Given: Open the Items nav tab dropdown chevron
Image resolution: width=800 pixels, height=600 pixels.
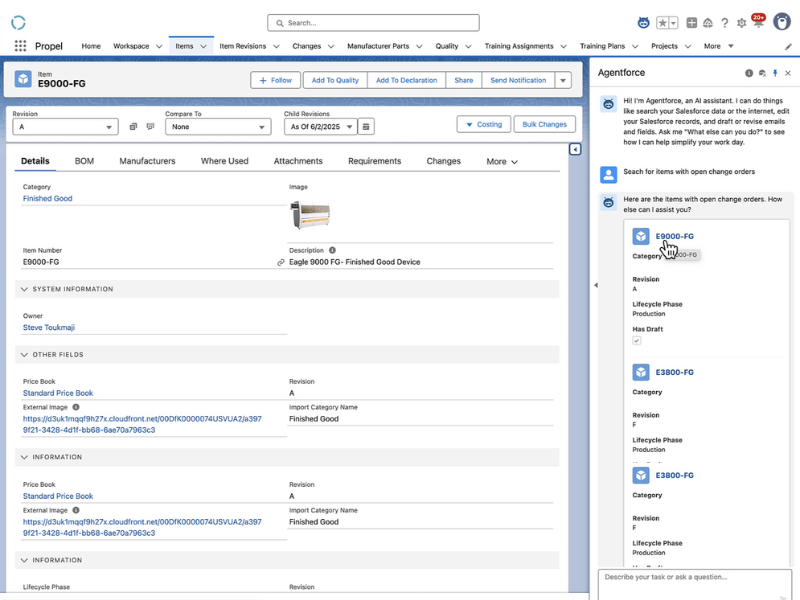Looking at the screenshot, I should [203, 46].
